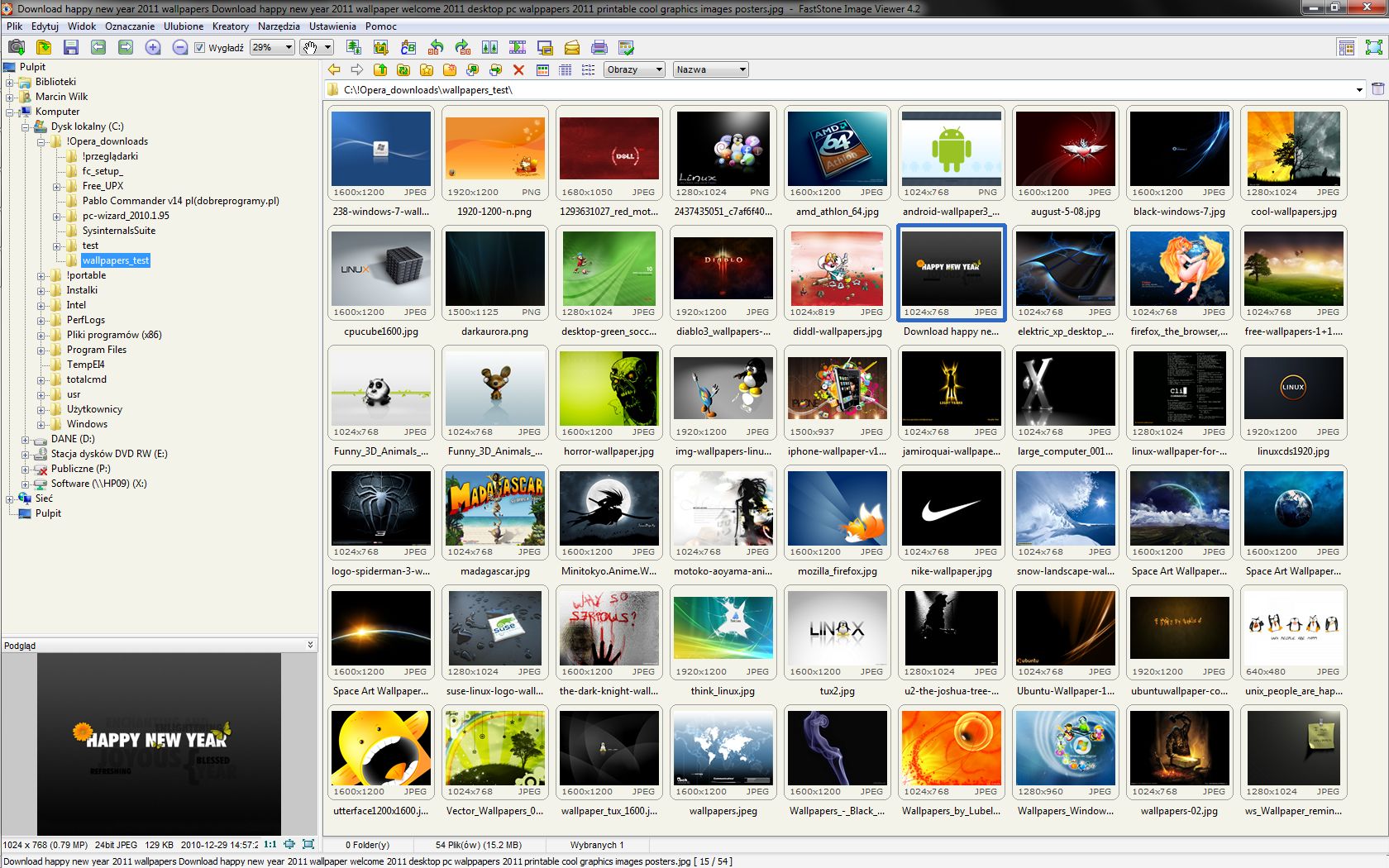Click the trash icon beside address bar
Viewport: 1389px width, 868px height.
pyautogui.click(x=1377, y=89)
